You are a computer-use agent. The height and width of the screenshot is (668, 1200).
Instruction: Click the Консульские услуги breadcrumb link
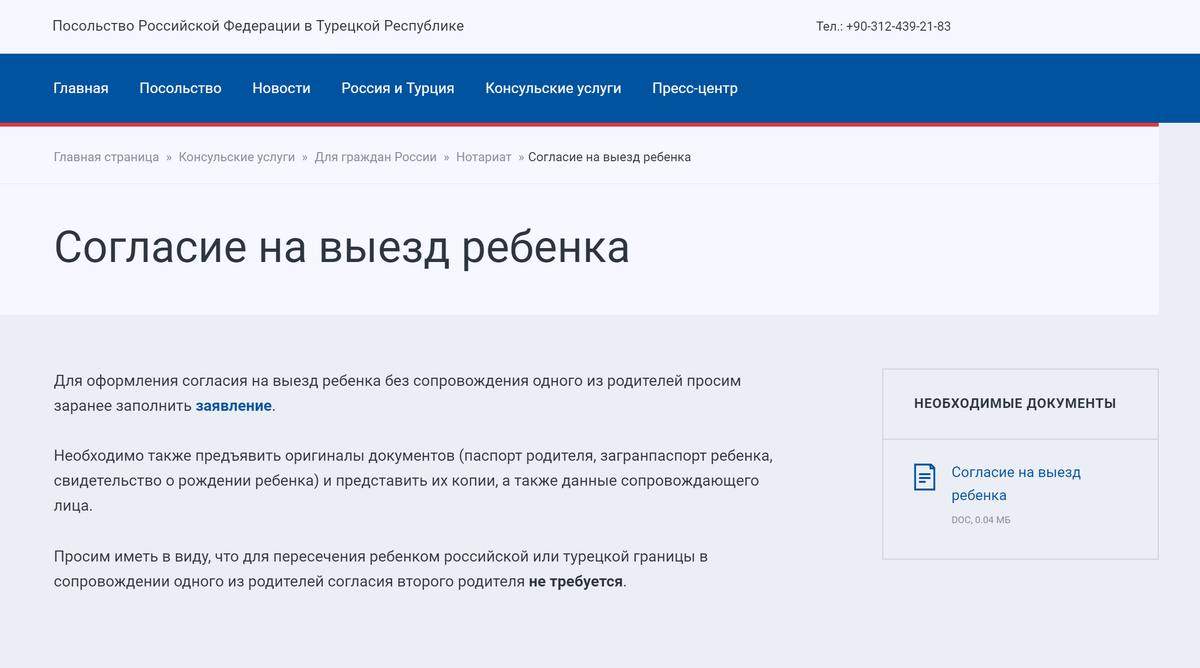click(237, 157)
